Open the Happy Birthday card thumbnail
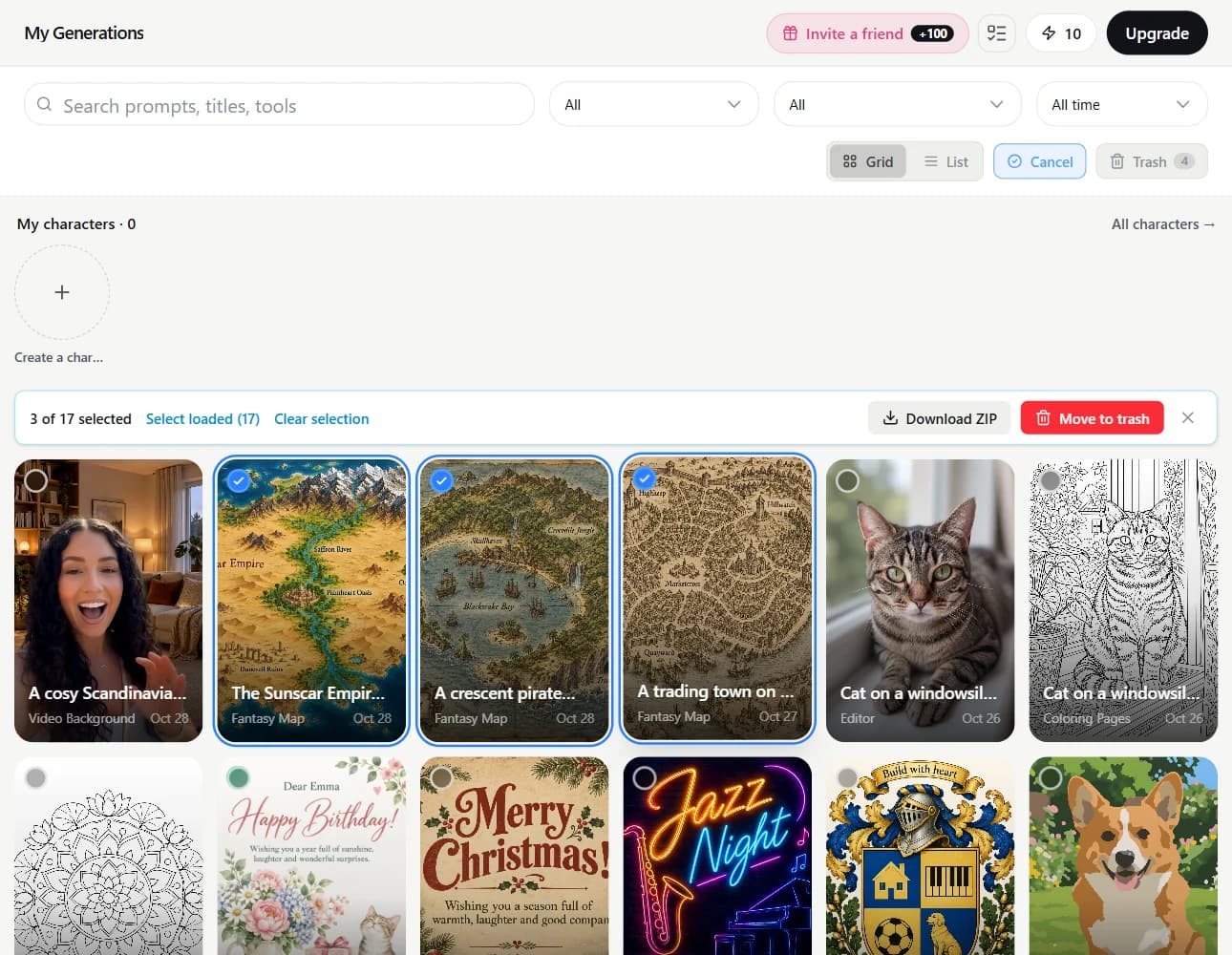 tap(311, 856)
